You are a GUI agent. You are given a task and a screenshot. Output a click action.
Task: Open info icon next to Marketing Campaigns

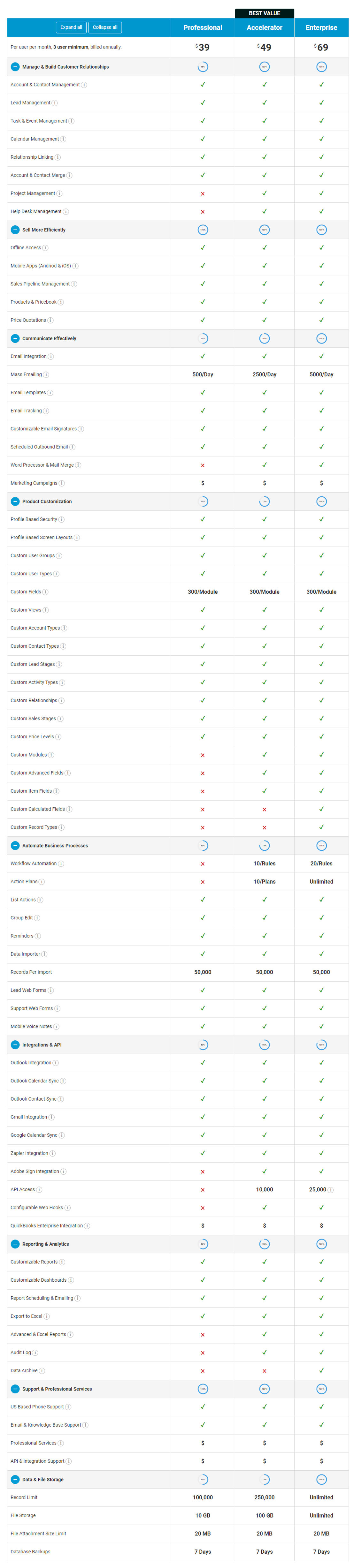pos(62,483)
